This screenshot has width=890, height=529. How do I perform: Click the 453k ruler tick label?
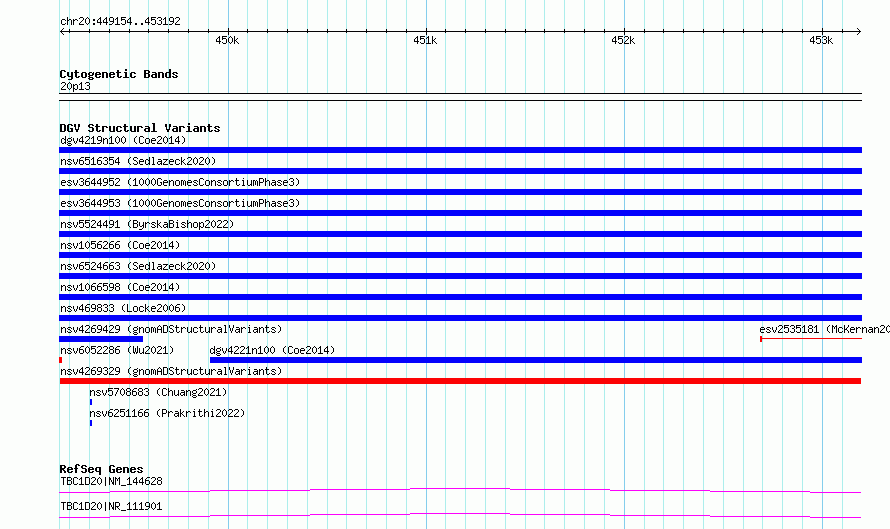coord(821,40)
